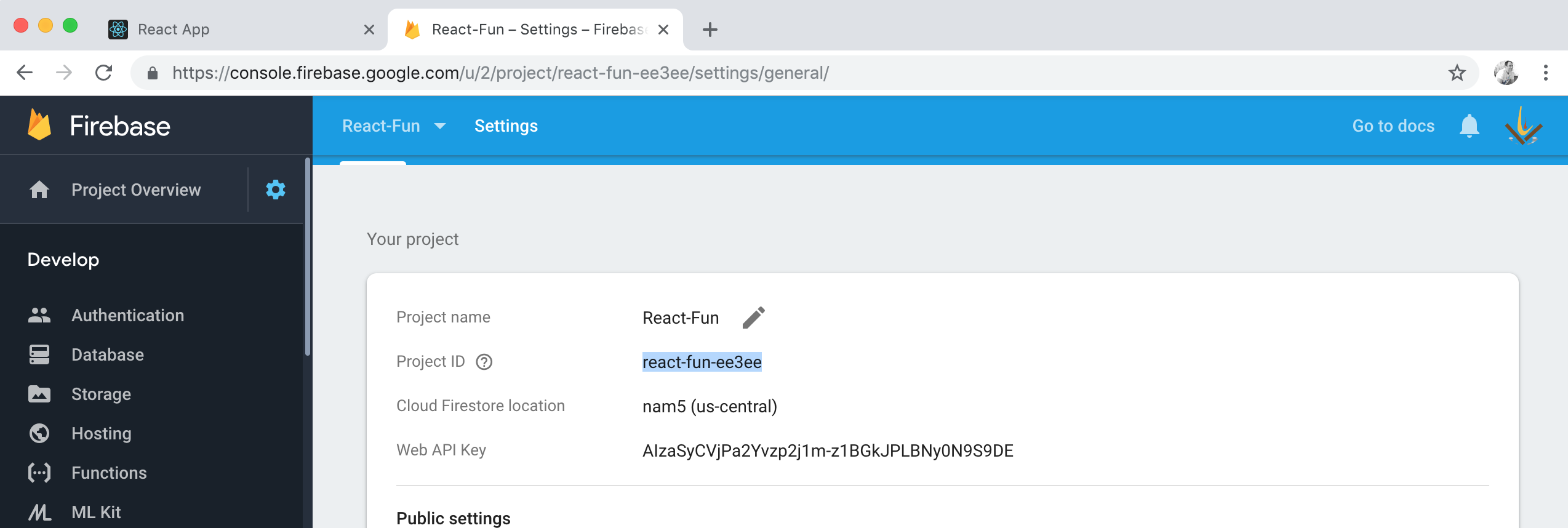View site security lock icon
The height and width of the screenshot is (528, 1568).
pos(153,73)
